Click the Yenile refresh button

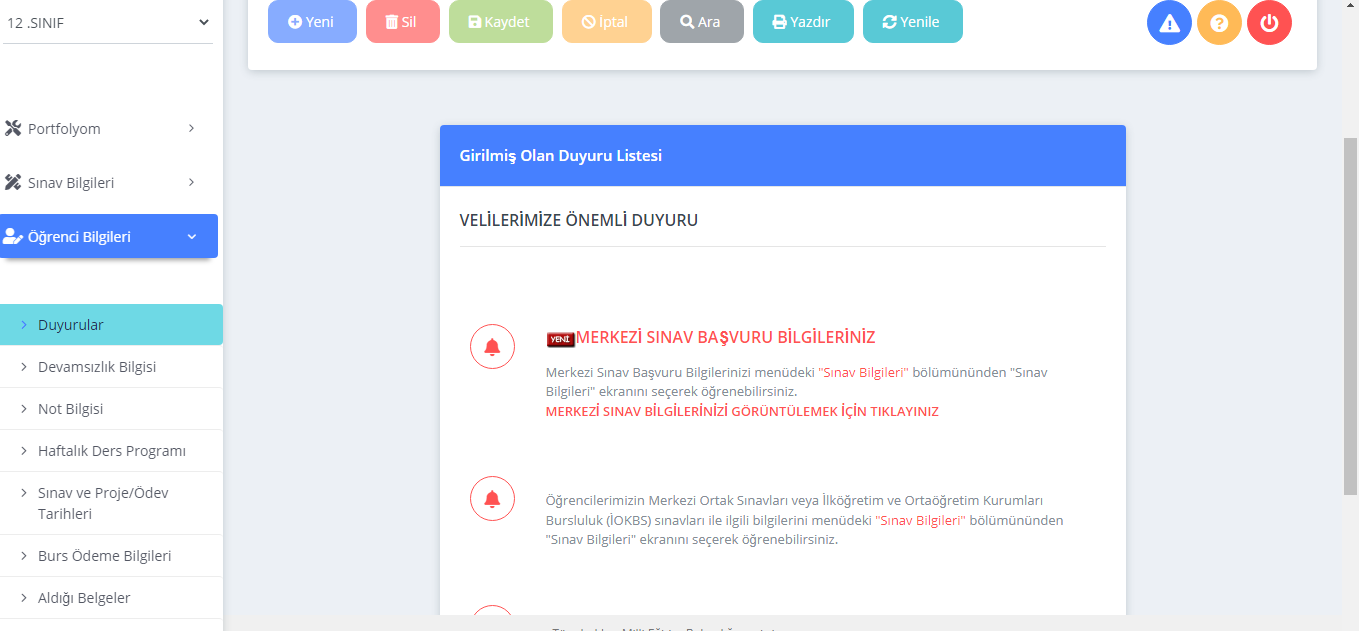(x=912, y=22)
